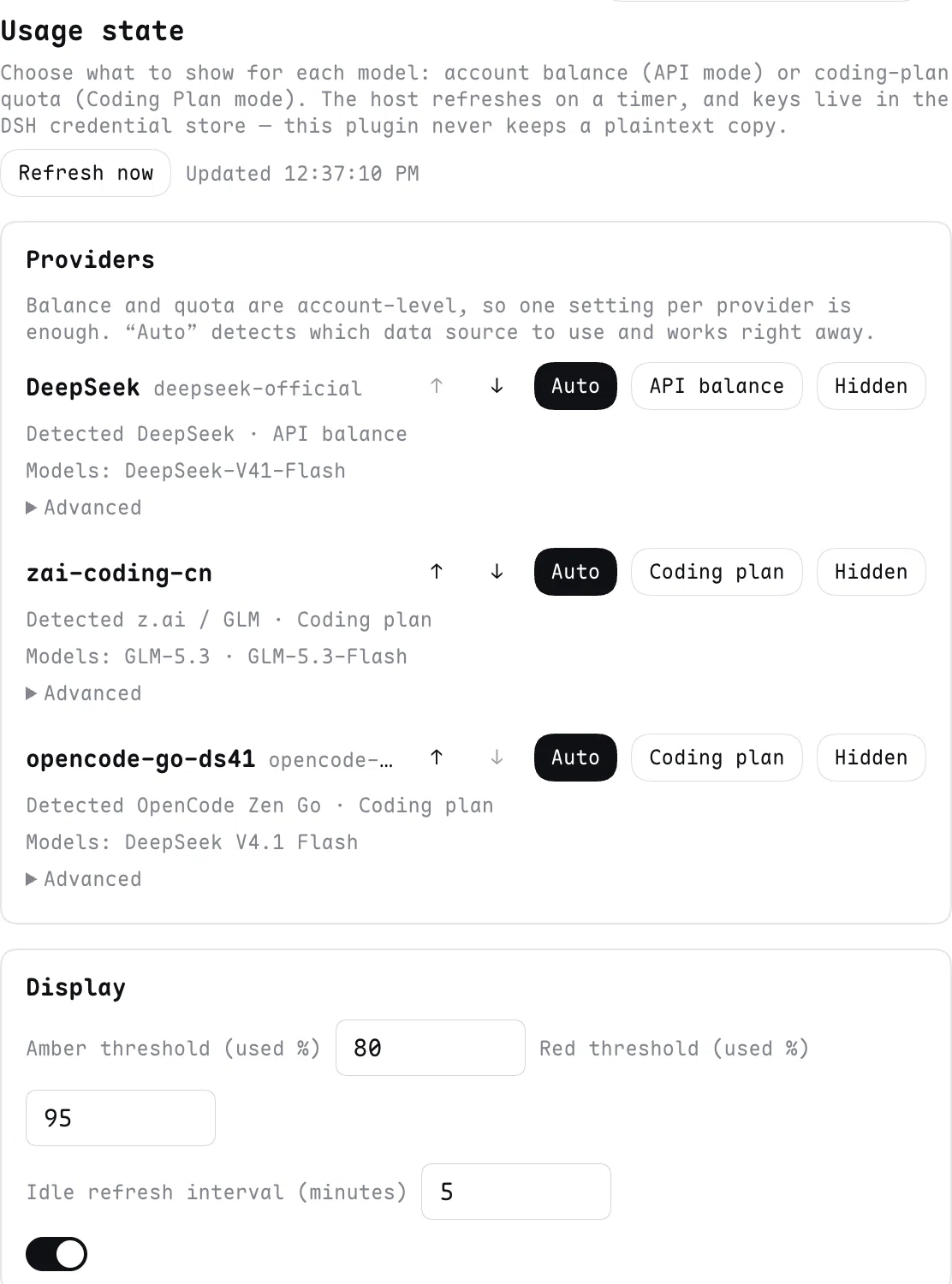
Task: Select Auto for opencode-go-ds41
Action: tap(575, 758)
